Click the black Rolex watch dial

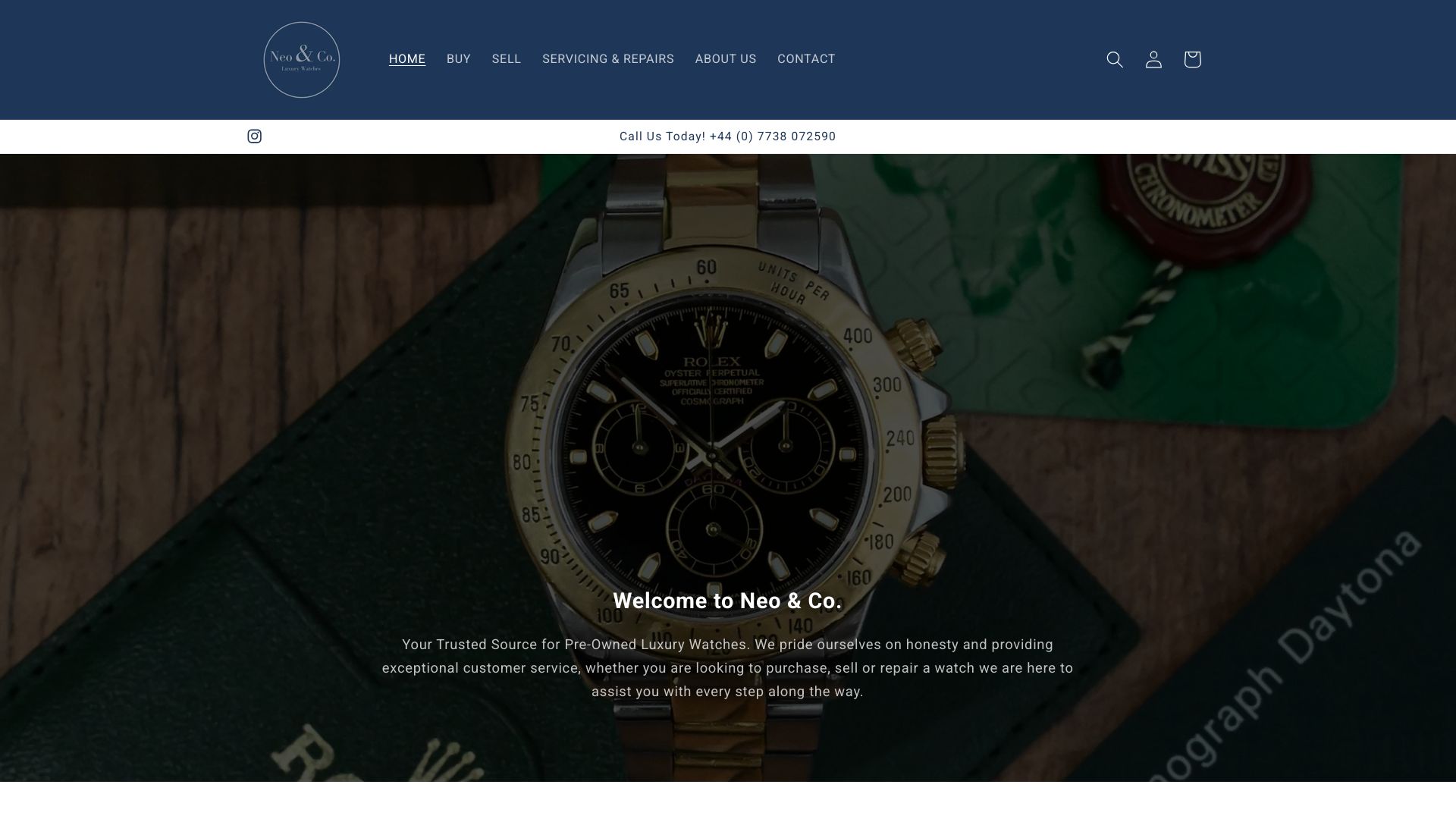(713, 447)
